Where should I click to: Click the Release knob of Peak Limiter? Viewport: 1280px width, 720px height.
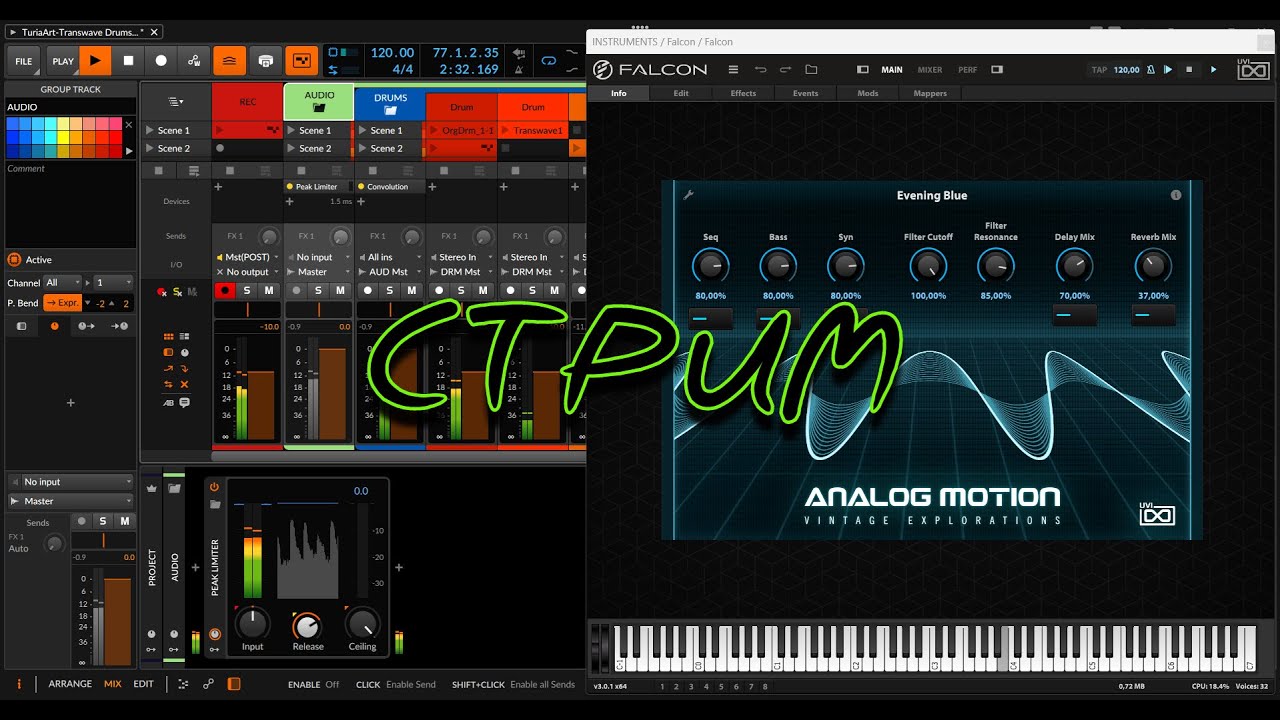pyautogui.click(x=308, y=626)
